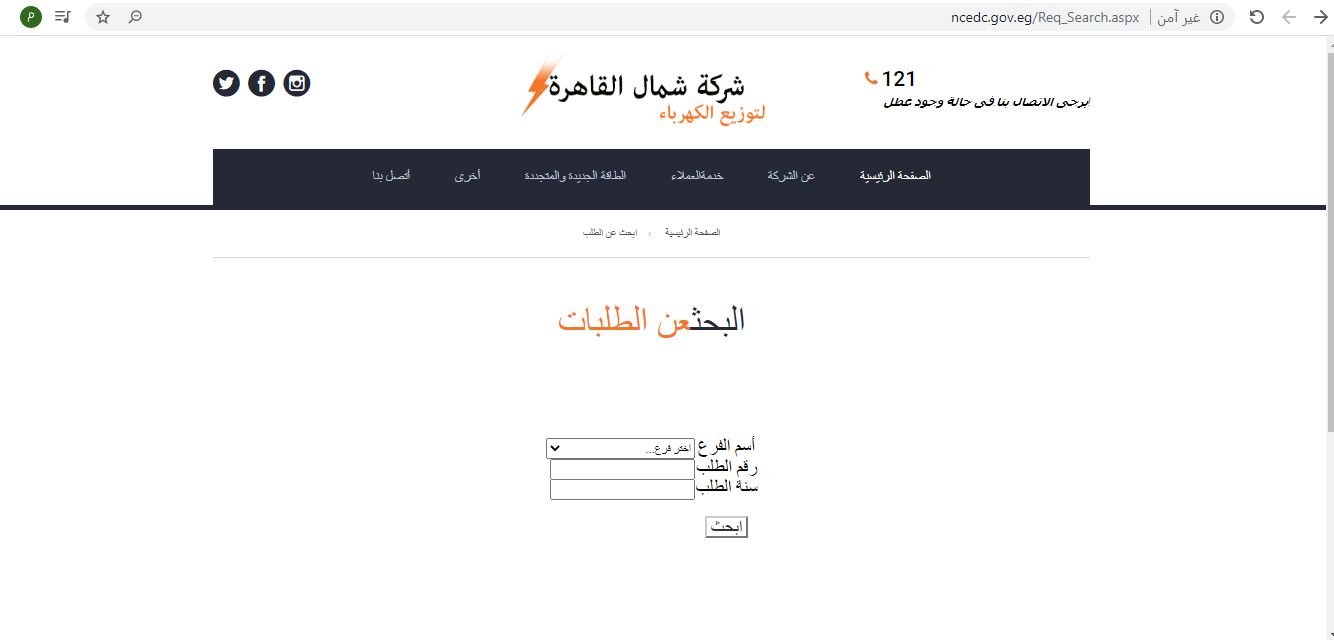Screen dimensions: 1334x640
Task: Click الصفحة الرئيسية breadcrumb link
Action: pos(692,233)
